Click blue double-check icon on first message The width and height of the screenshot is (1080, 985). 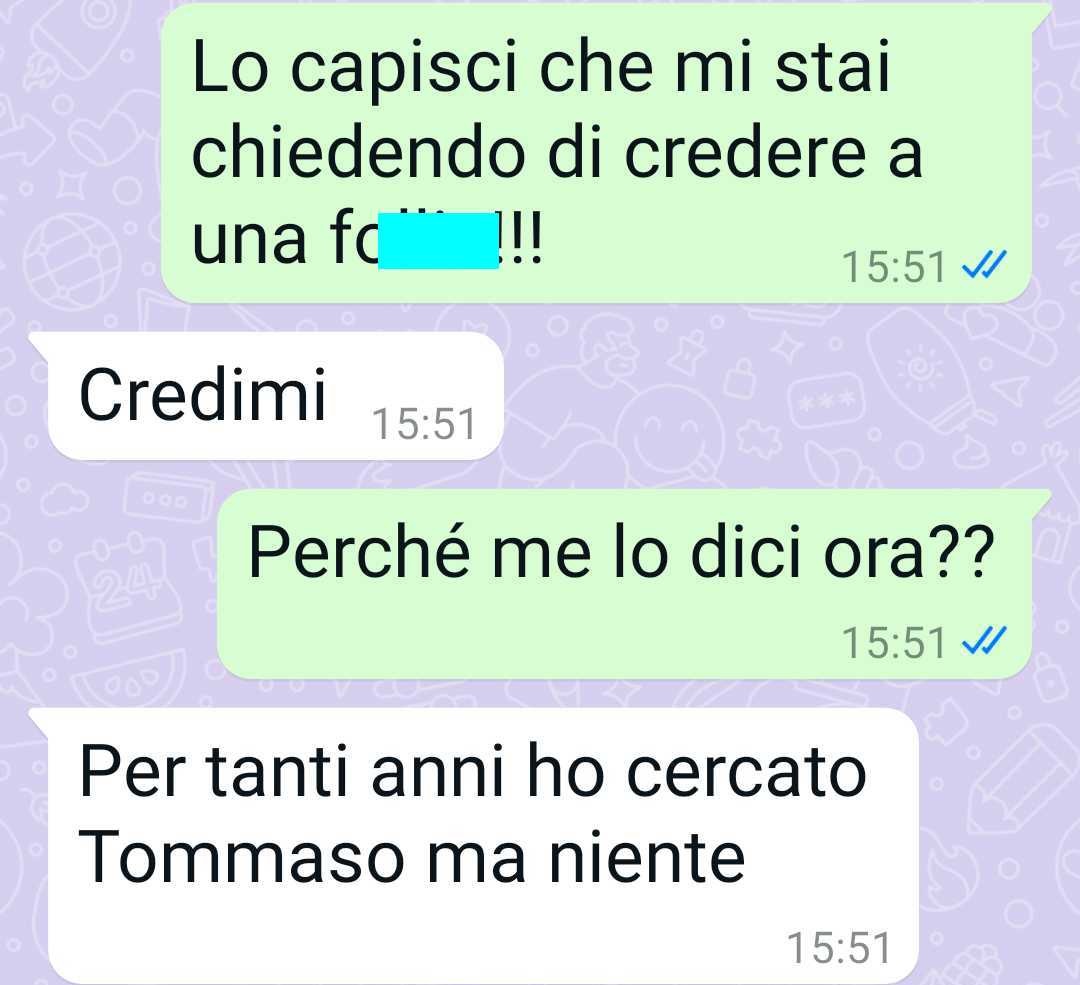tap(984, 264)
